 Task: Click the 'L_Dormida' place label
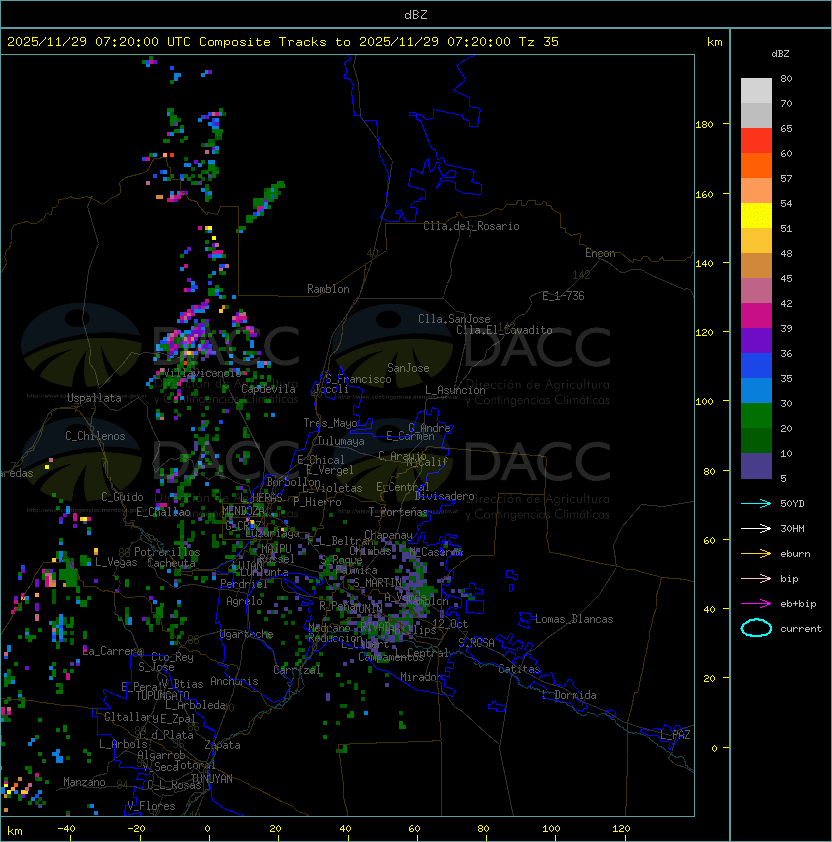pyautogui.click(x=569, y=695)
